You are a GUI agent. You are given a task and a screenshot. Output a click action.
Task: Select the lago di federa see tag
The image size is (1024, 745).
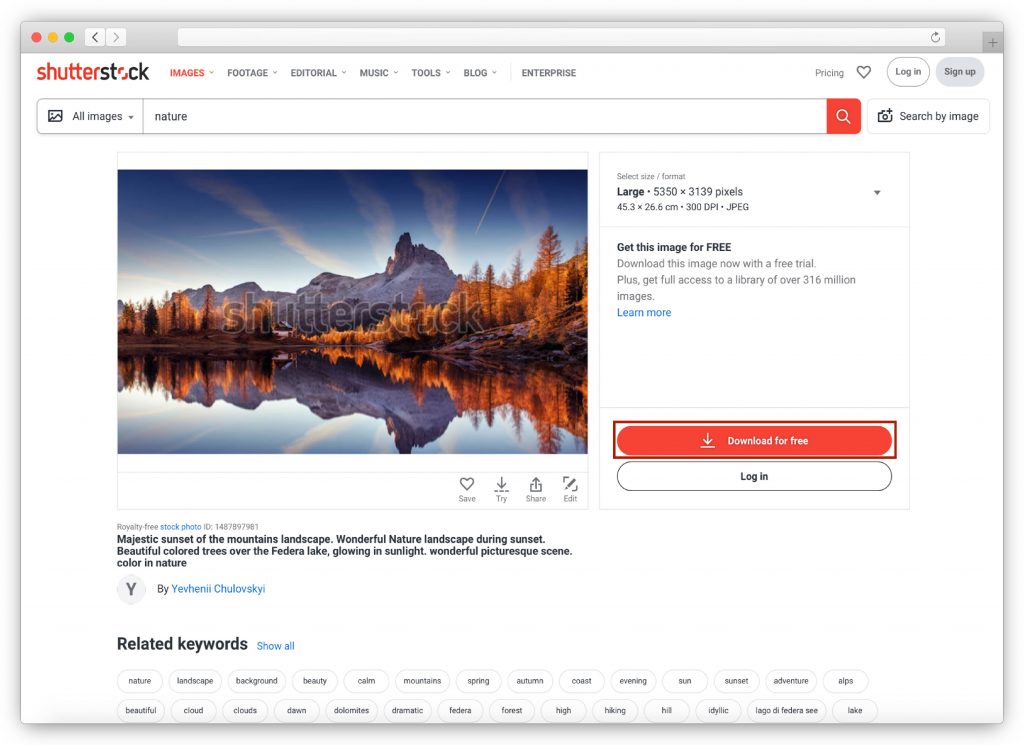(786, 710)
